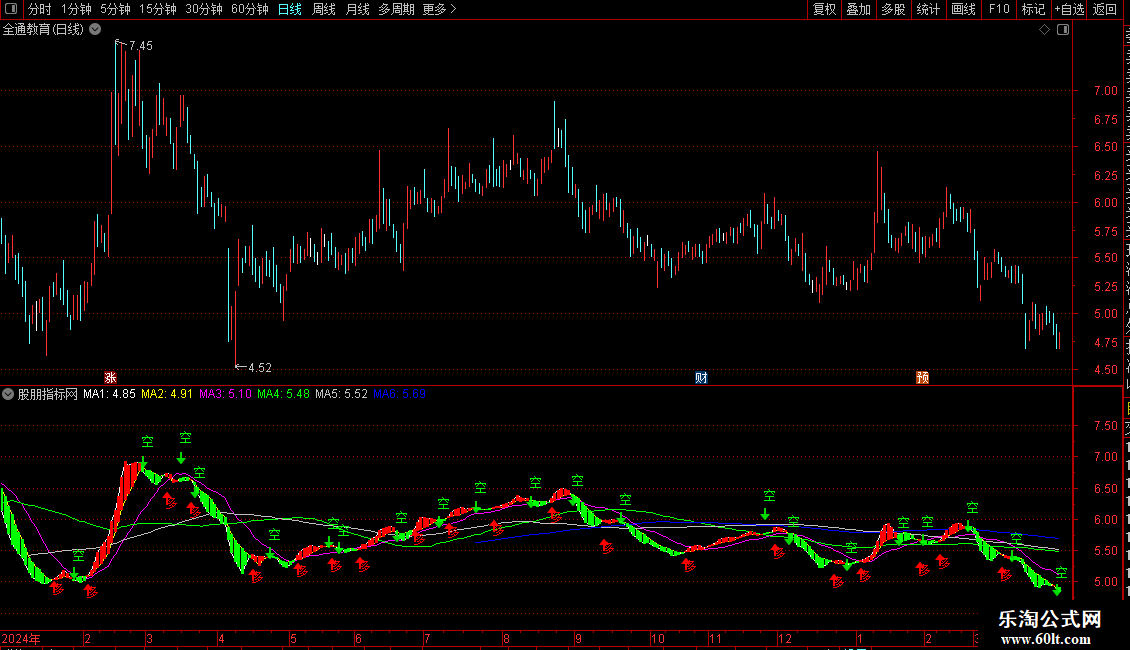Click the diamond icon in chart header

coord(1044,30)
